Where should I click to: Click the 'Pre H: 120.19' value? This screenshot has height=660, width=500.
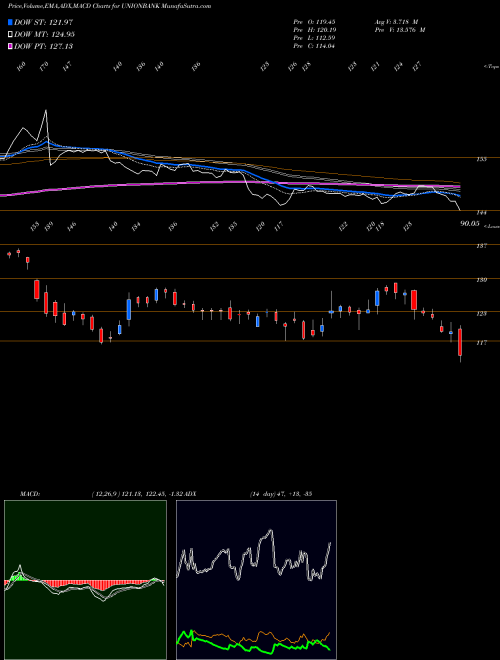tap(314, 30)
